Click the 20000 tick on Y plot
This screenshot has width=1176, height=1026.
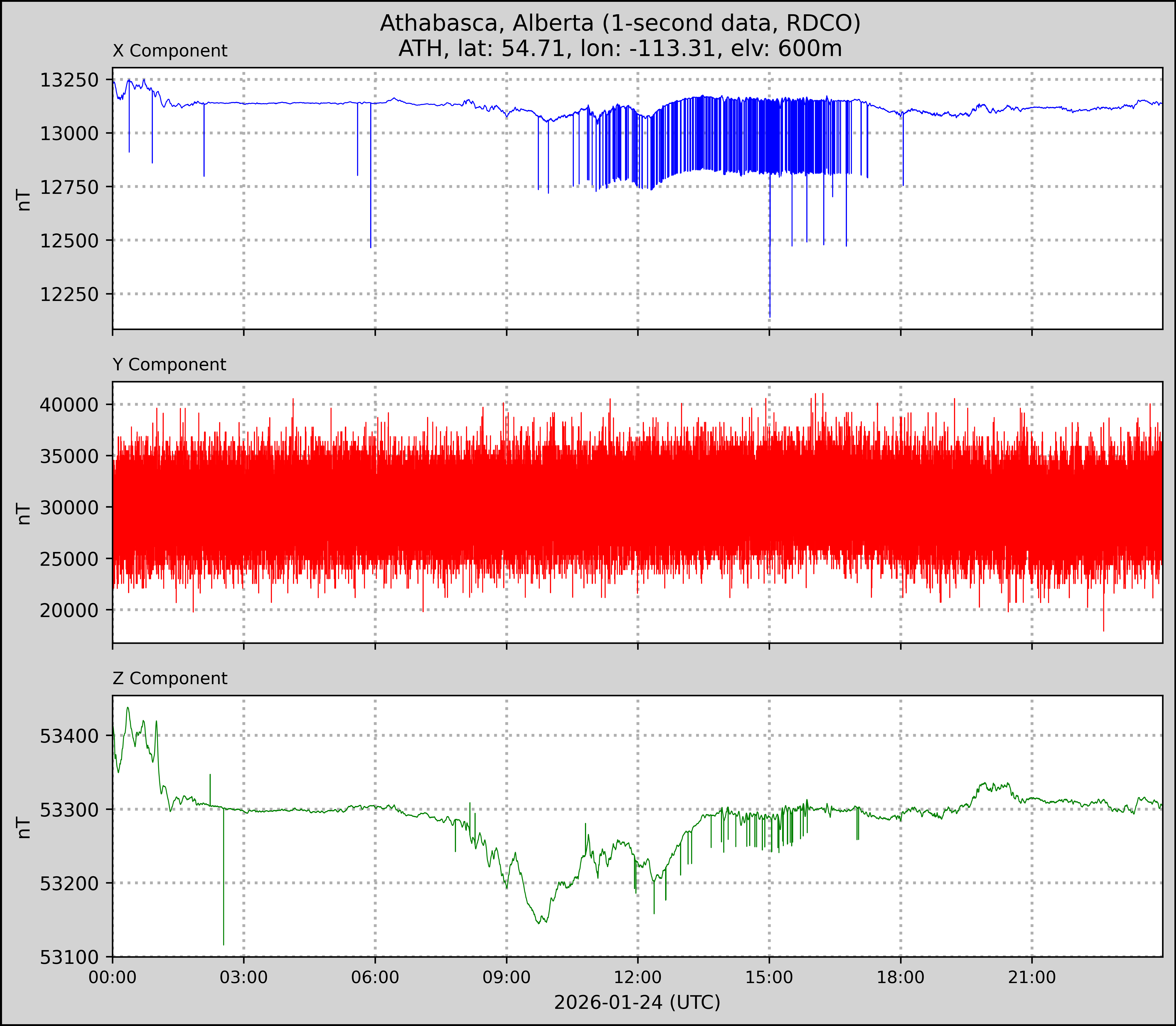[69, 610]
